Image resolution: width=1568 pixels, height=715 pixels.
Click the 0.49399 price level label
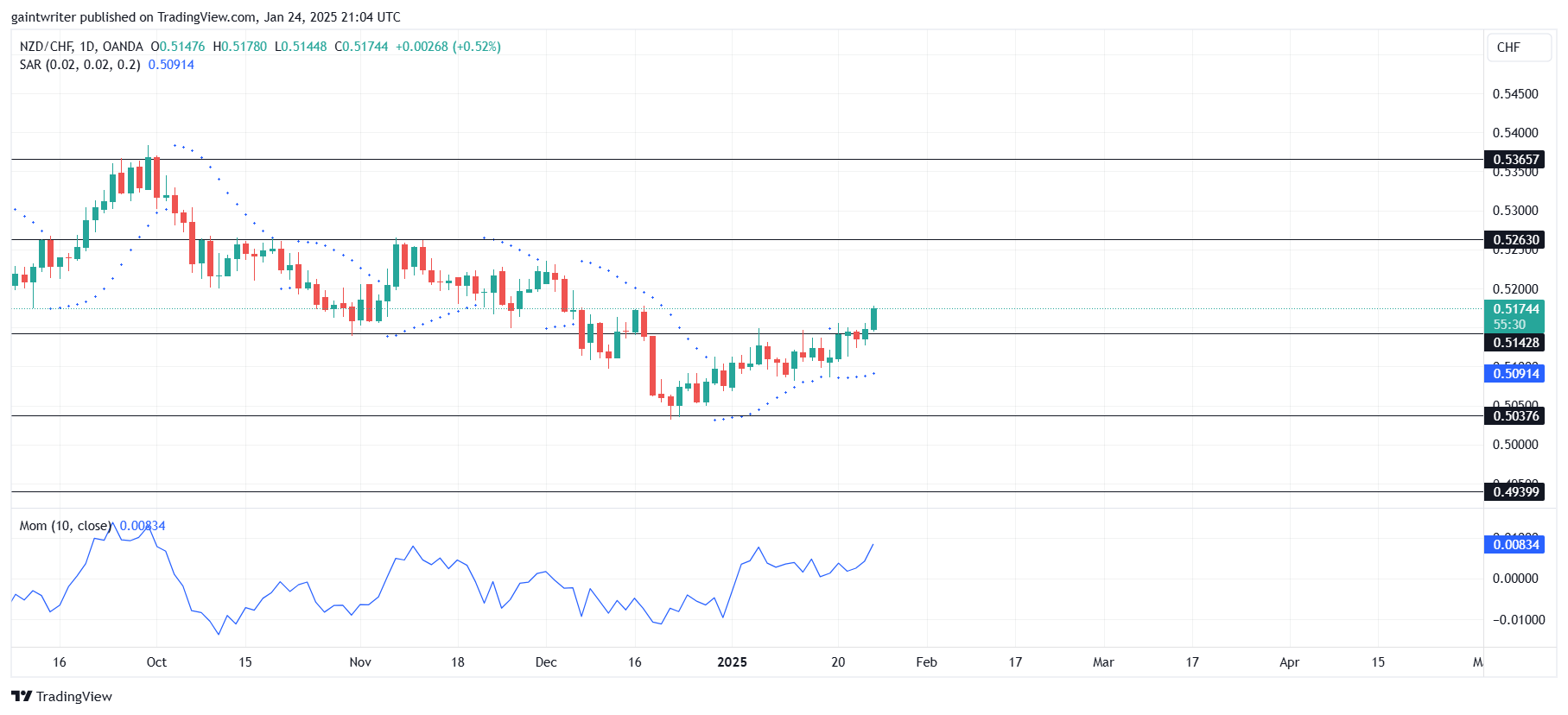pos(1515,491)
